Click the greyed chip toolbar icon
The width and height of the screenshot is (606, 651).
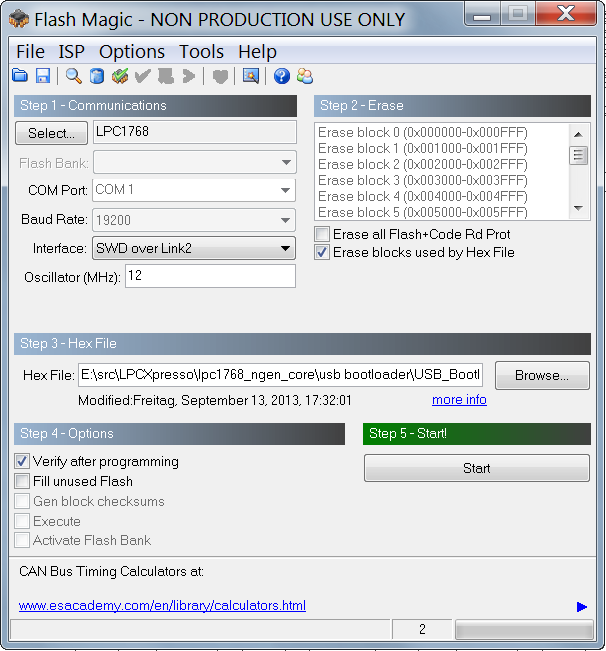click(x=166, y=76)
